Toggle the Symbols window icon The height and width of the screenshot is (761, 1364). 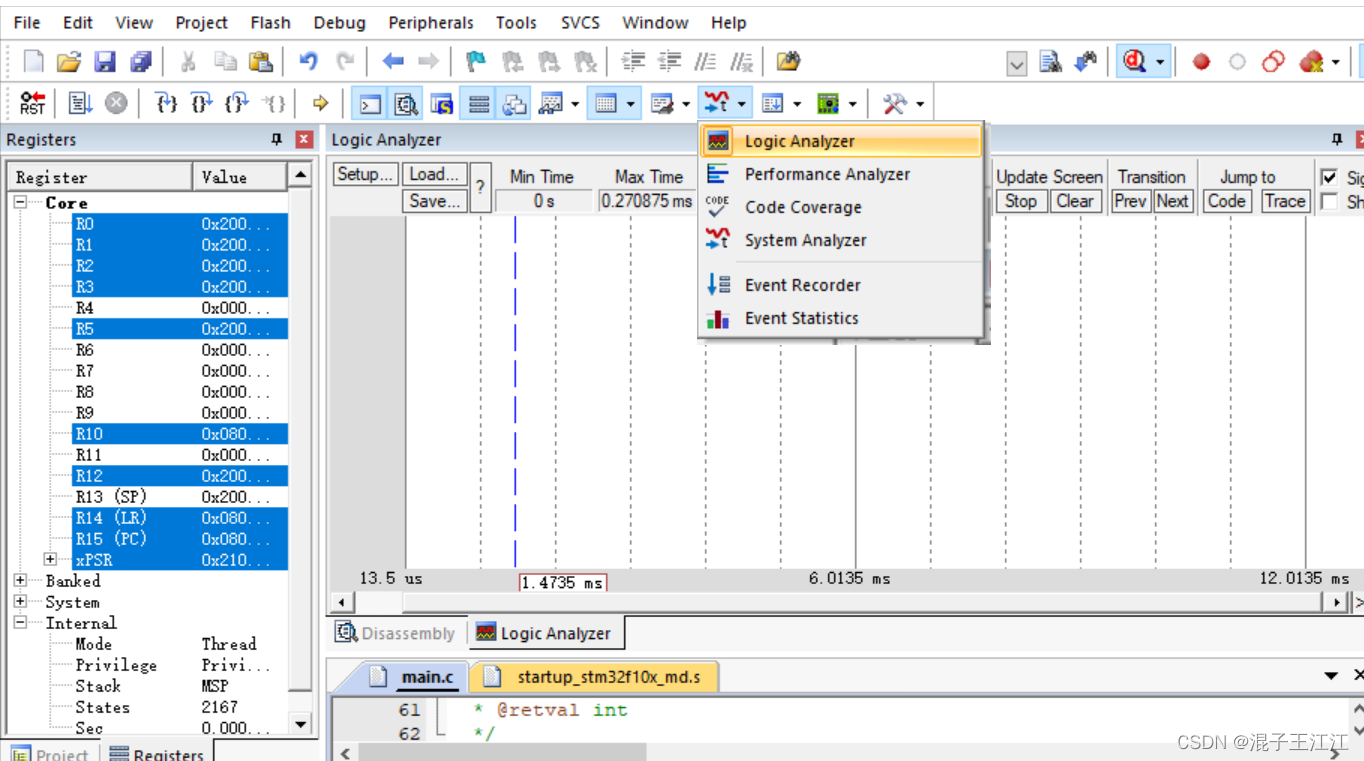pyautogui.click(x=442, y=103)
